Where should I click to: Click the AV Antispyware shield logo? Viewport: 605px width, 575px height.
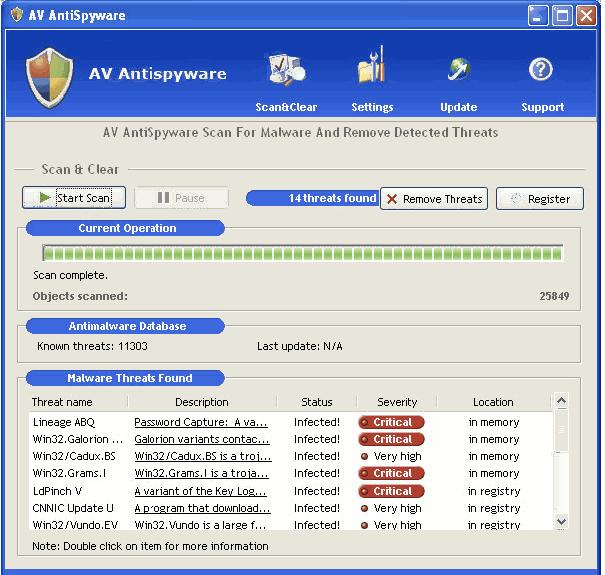coord(49,78)
